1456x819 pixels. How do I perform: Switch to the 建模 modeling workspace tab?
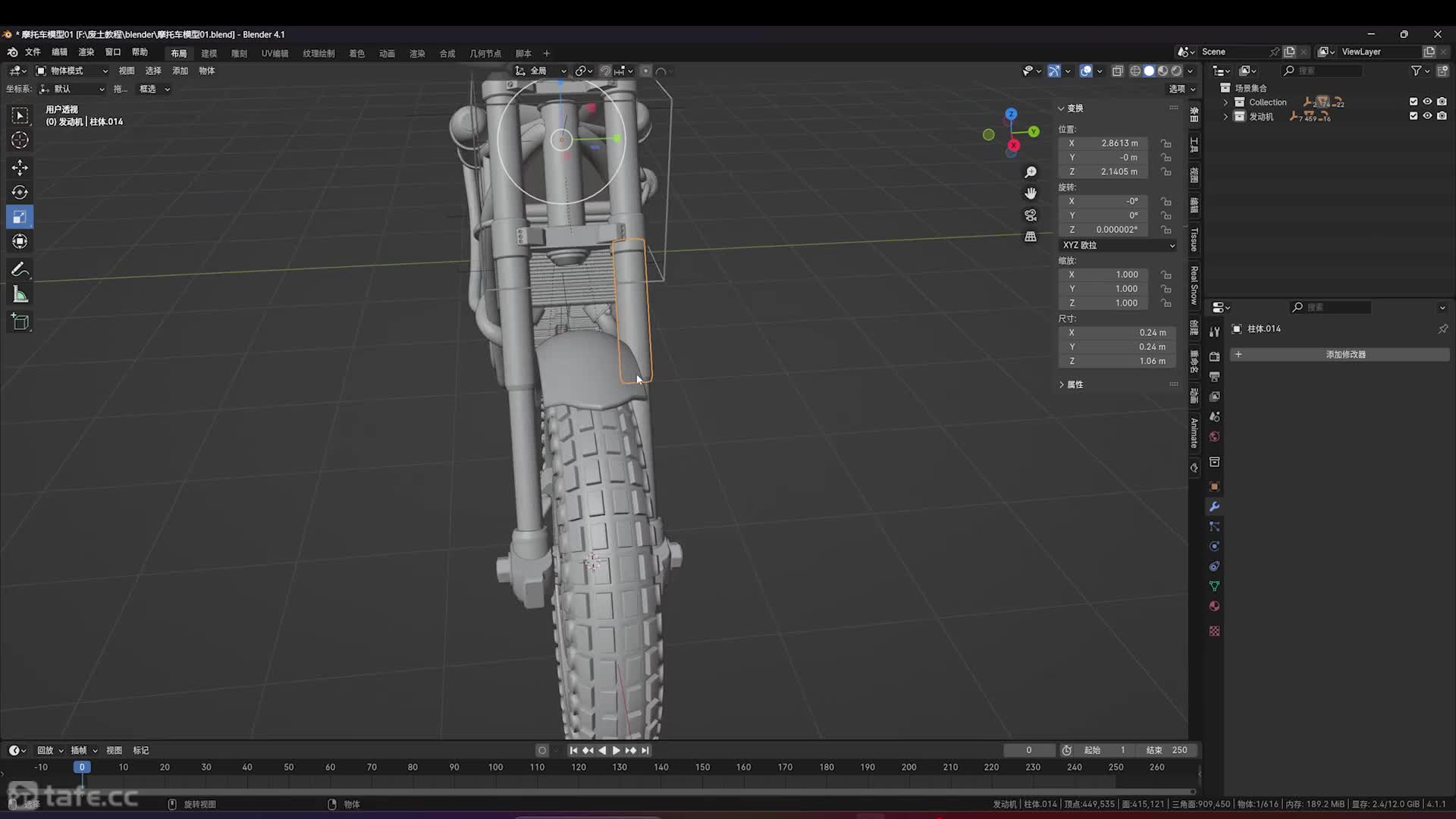(x=209, y=54)
